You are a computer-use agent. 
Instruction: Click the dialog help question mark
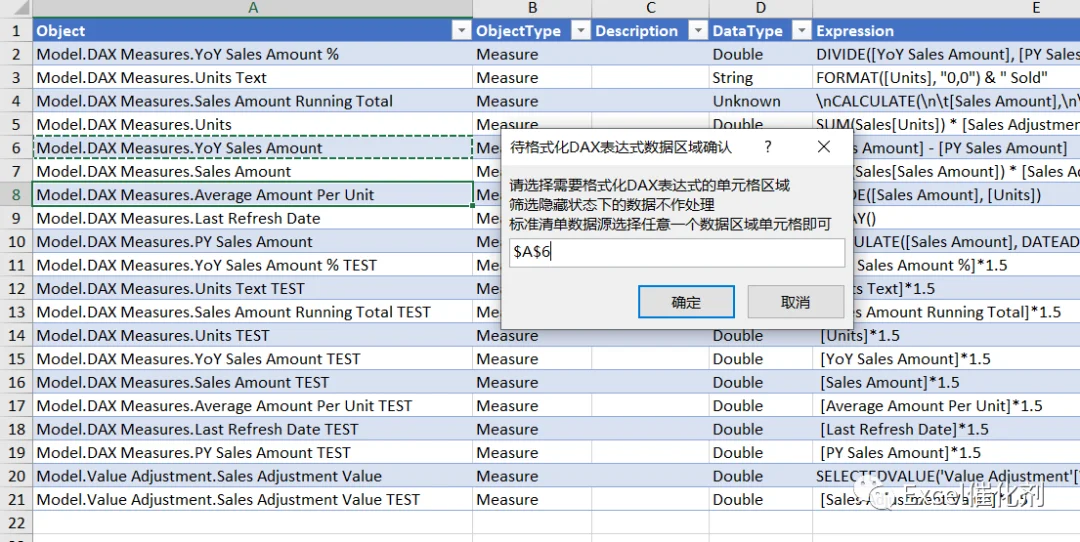[768, 147]
